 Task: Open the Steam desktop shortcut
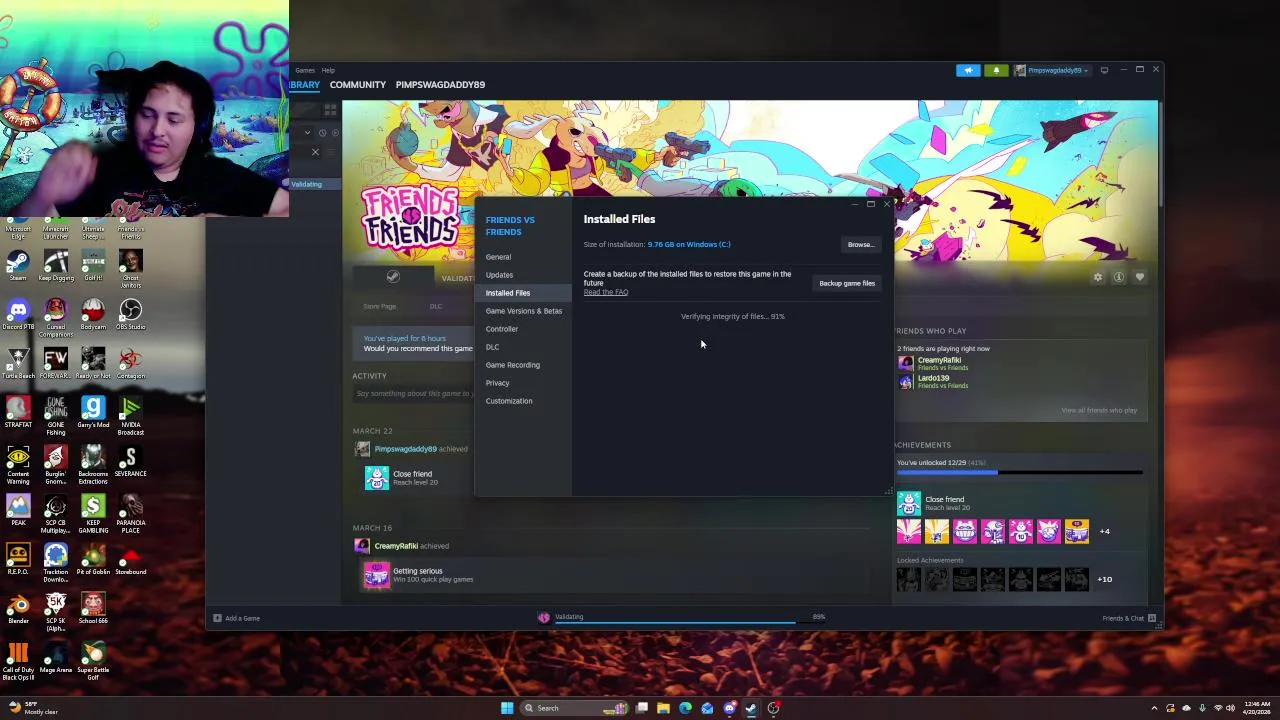(x=18, y=265)
